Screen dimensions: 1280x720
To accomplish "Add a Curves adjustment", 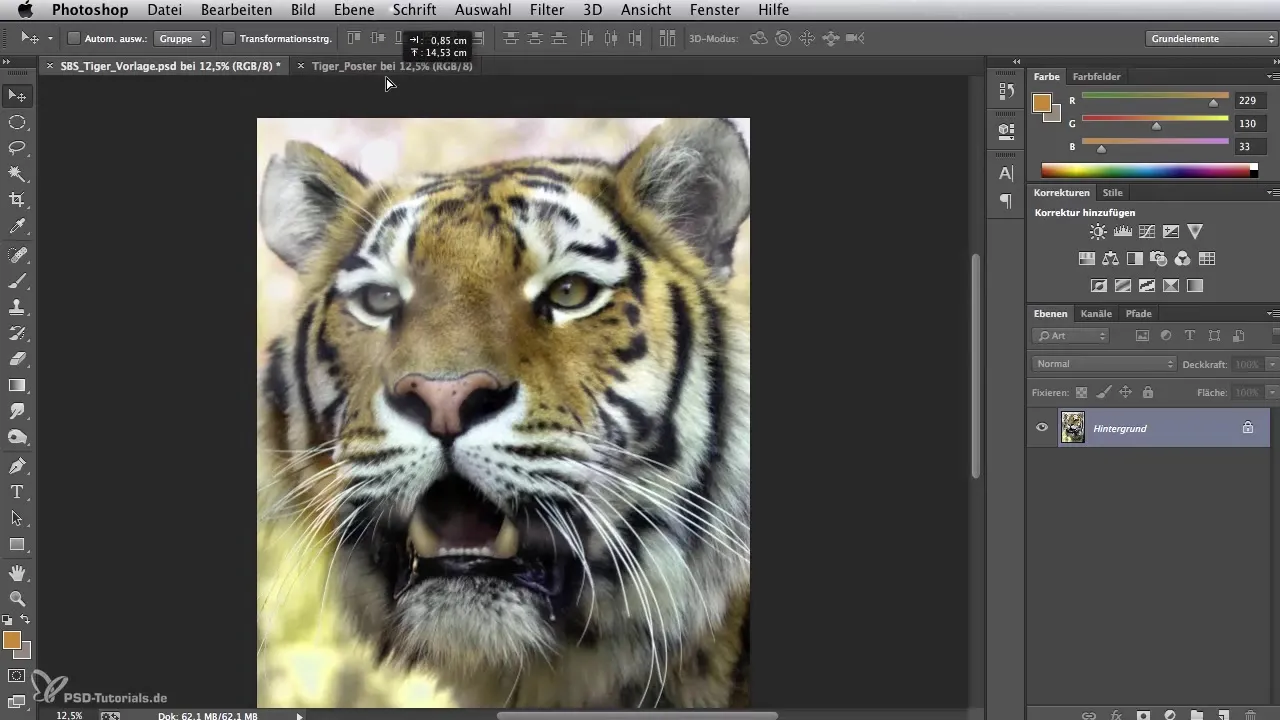I will tap(1147, 231).
